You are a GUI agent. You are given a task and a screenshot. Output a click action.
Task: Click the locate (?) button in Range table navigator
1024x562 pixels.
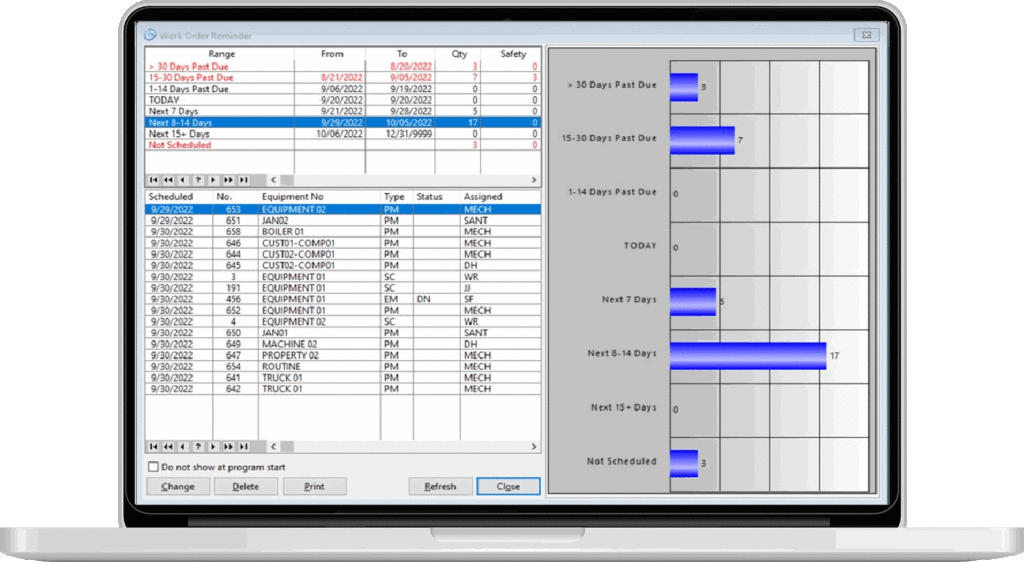pyautogui.click(x=199, y=180)
